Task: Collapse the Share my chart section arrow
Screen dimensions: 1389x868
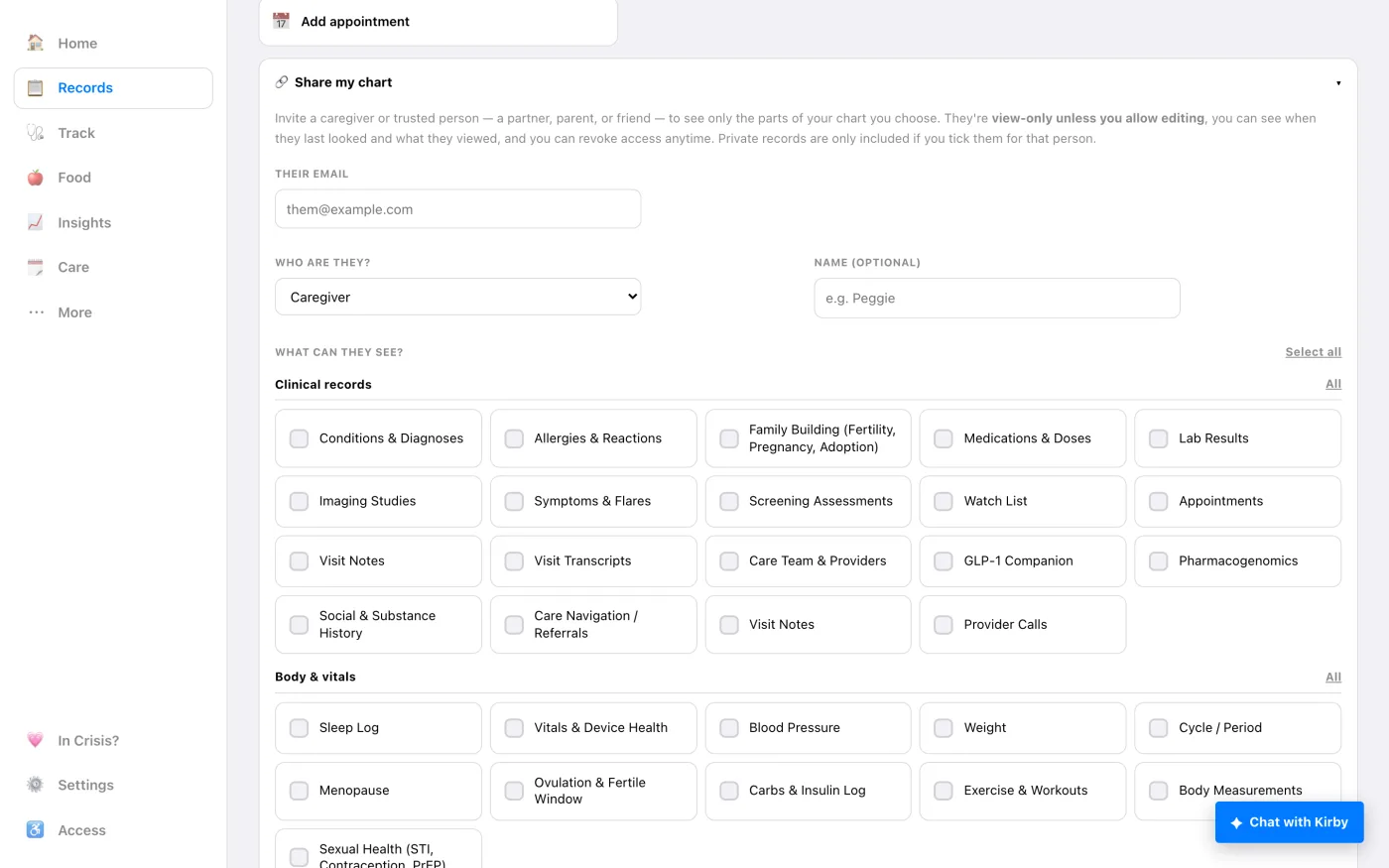Action: (1338, 83)
